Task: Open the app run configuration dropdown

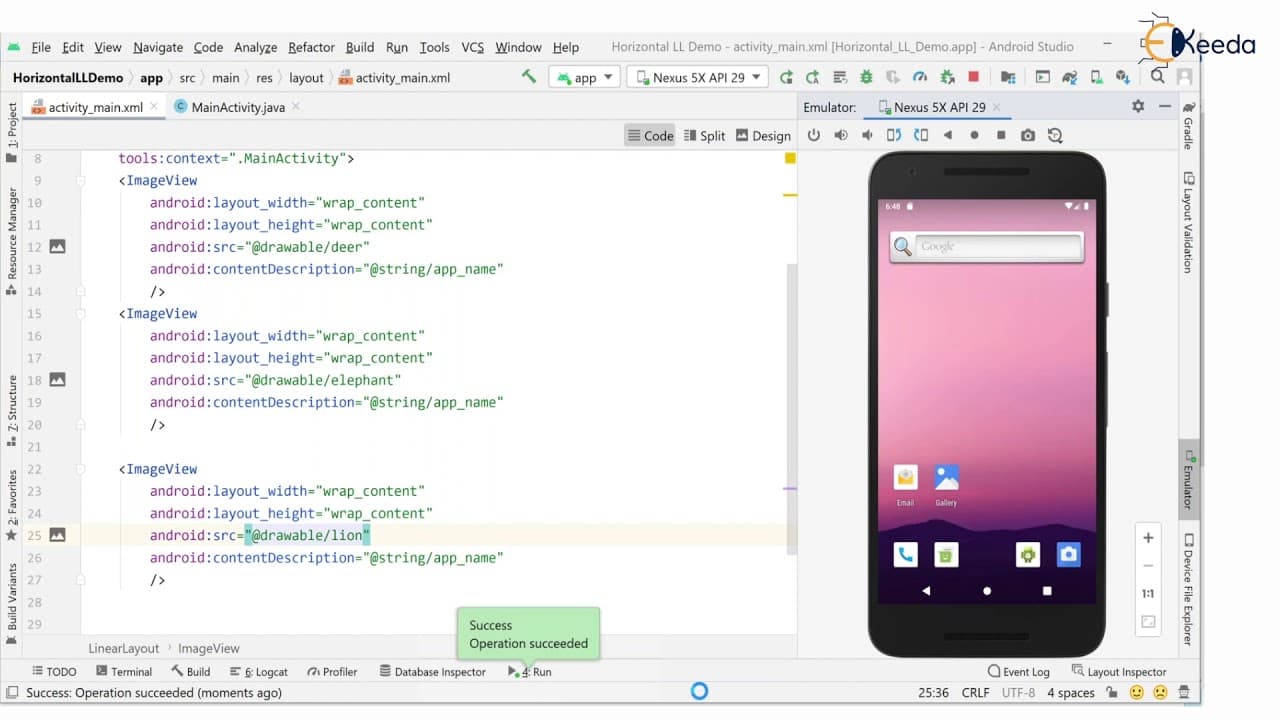Action: click(584, 77)
